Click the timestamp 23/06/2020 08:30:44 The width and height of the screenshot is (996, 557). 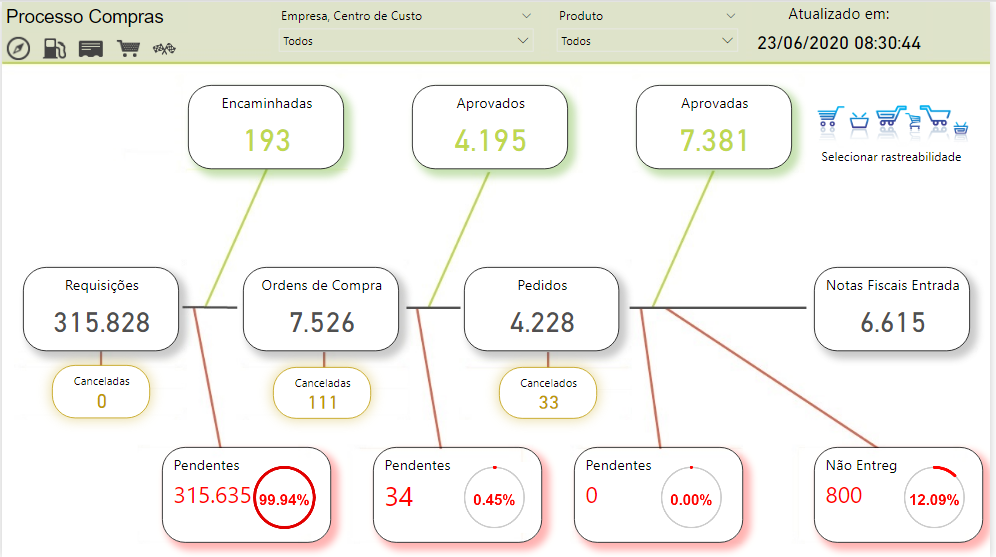tap(839, 43)
